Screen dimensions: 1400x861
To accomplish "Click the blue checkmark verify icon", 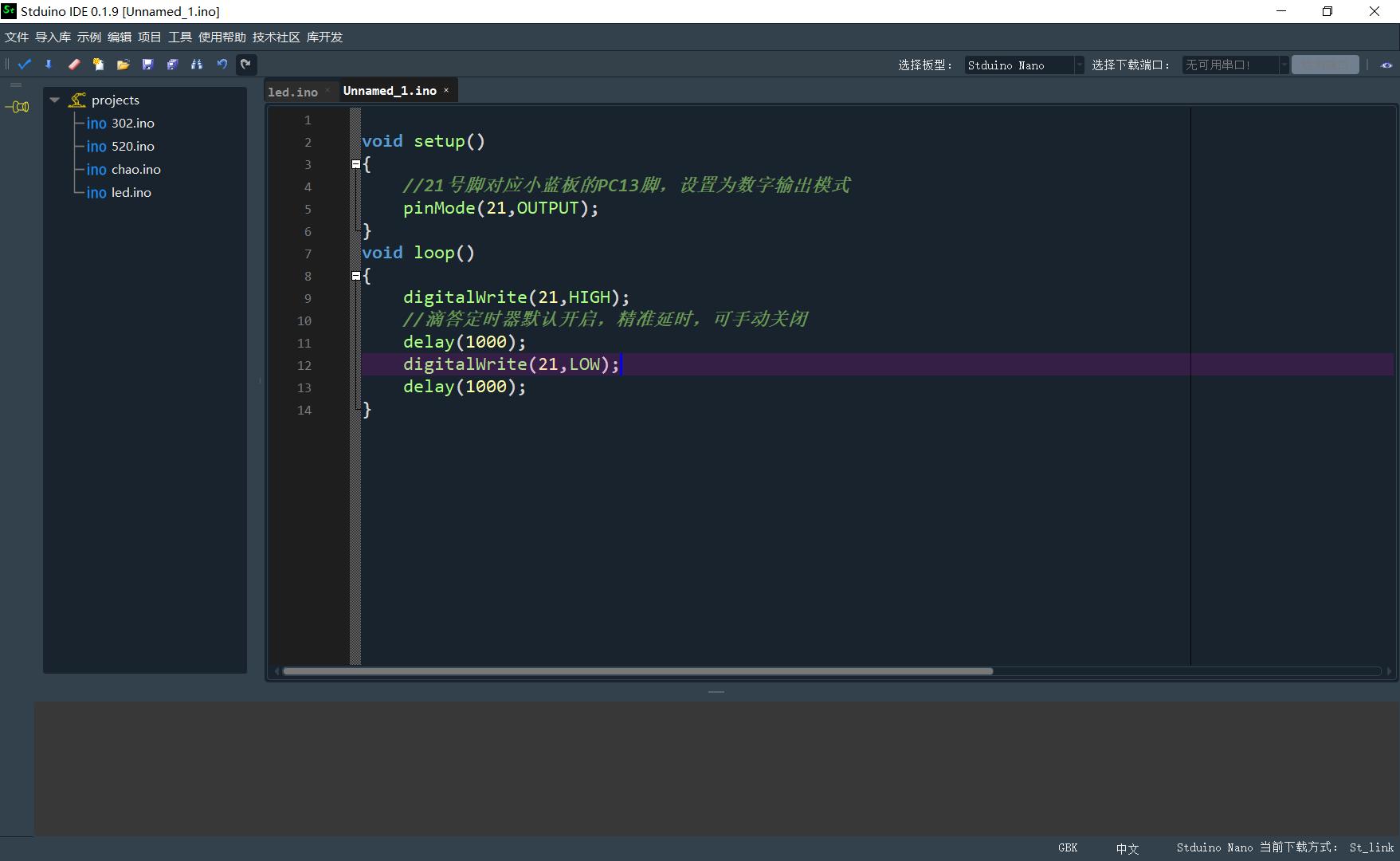I will (x=25, y=65).
